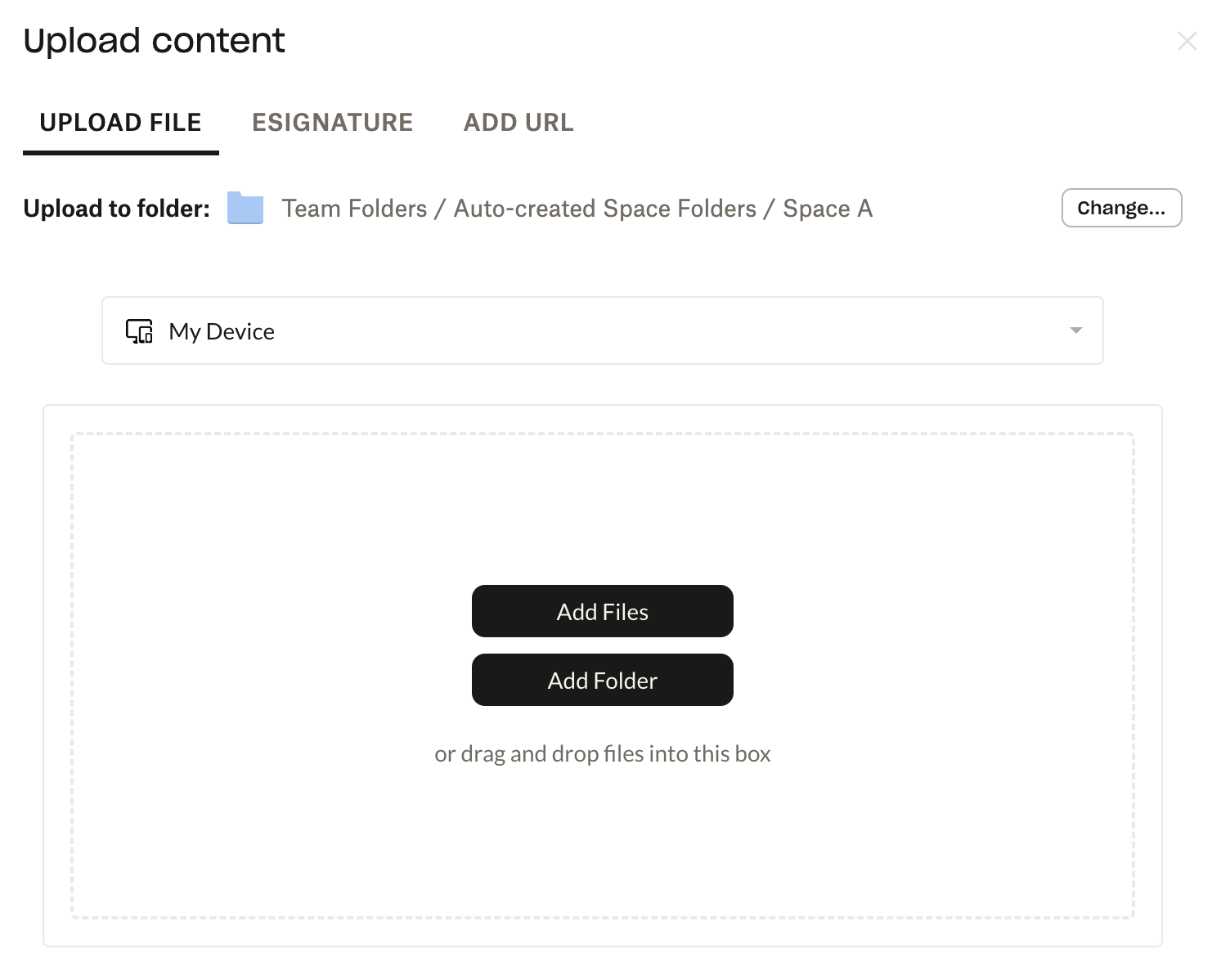Switch to the Upload File tab
The width and height of the screenshot is (1212, 980).
pos(120,123)
